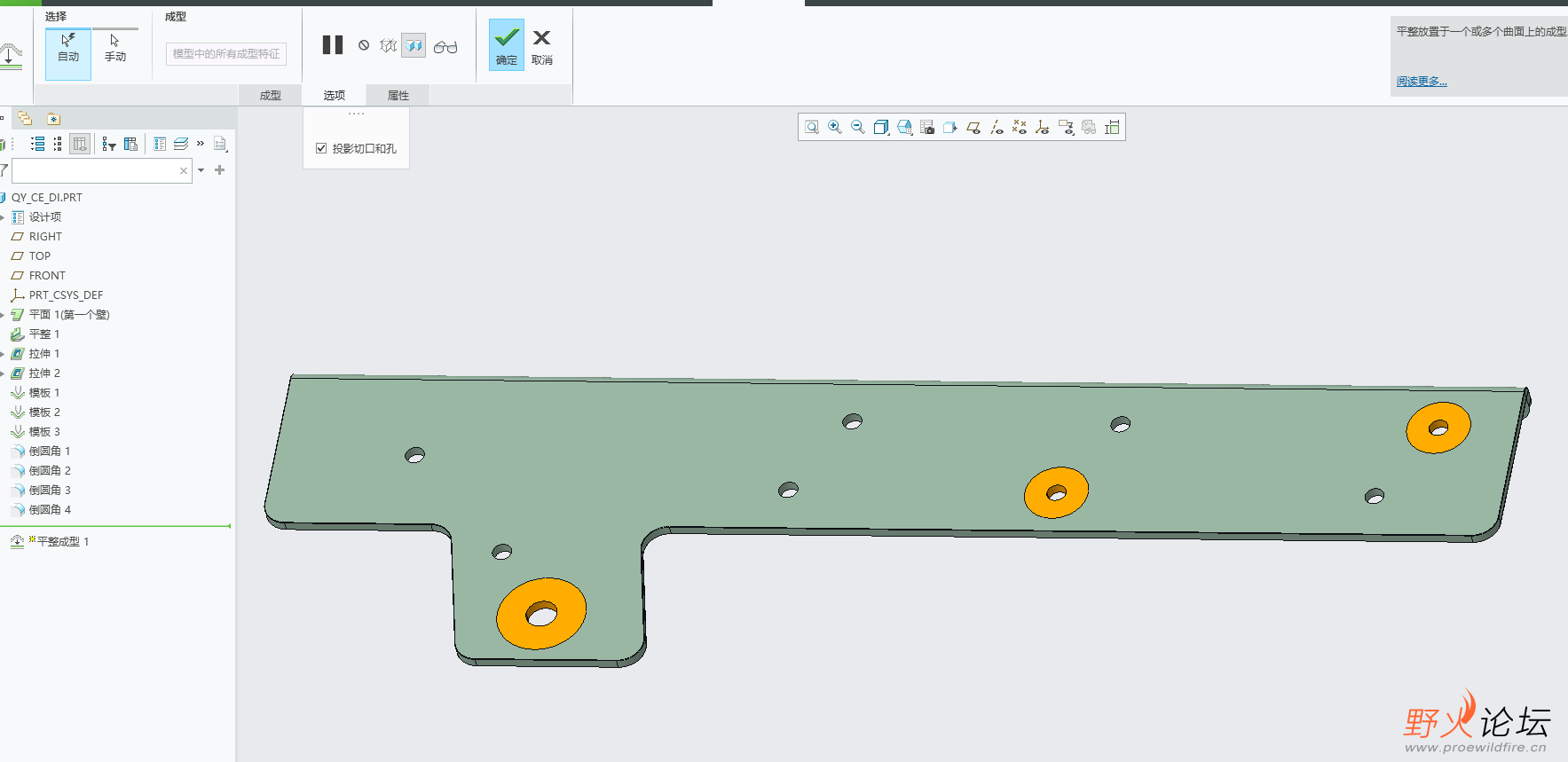Select the 手动 manual selection mode
Viewport: 1568px width, 762px height.
click(115, 49)
